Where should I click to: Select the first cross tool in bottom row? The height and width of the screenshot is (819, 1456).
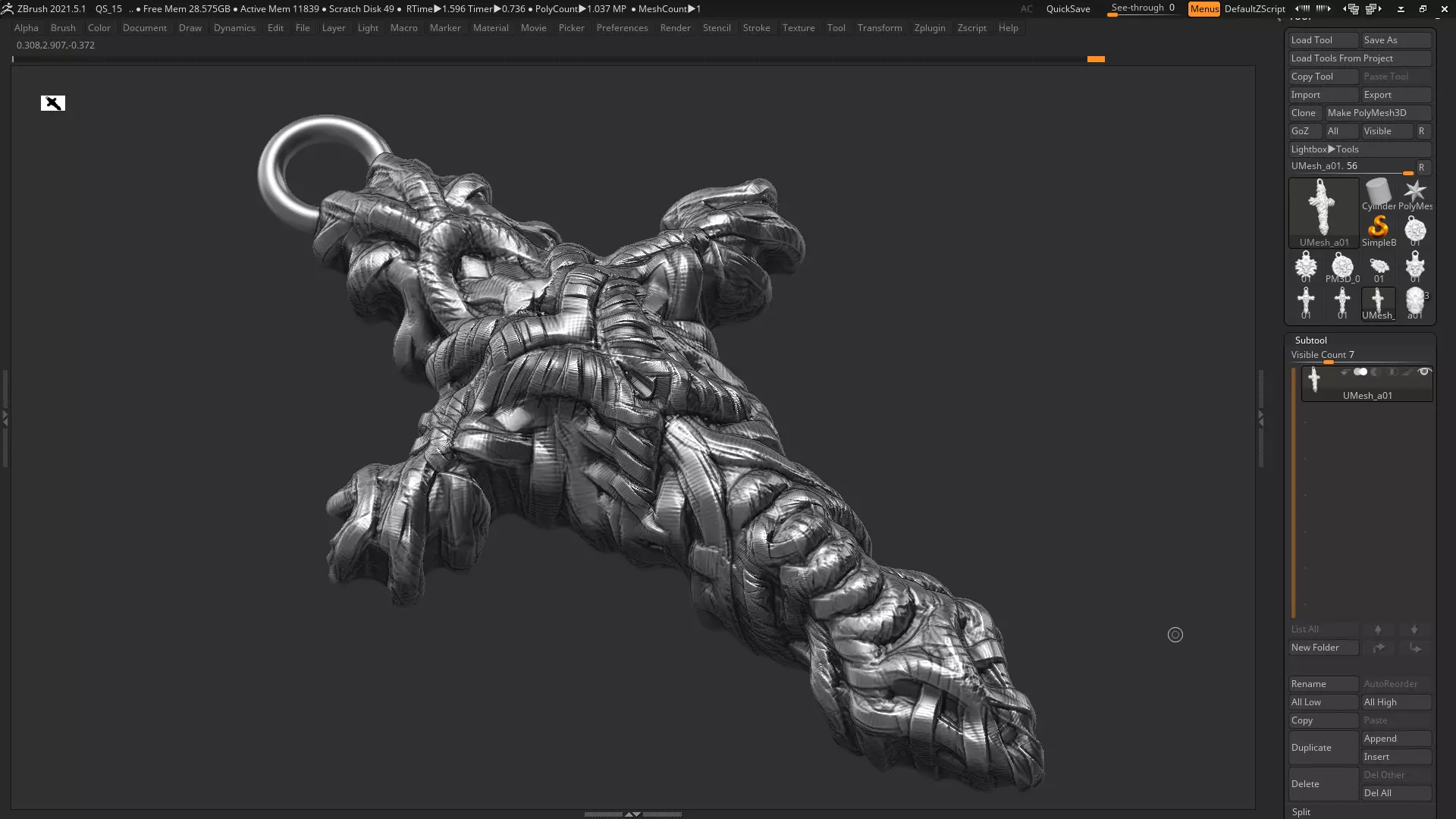click(x=1306, y=304)
